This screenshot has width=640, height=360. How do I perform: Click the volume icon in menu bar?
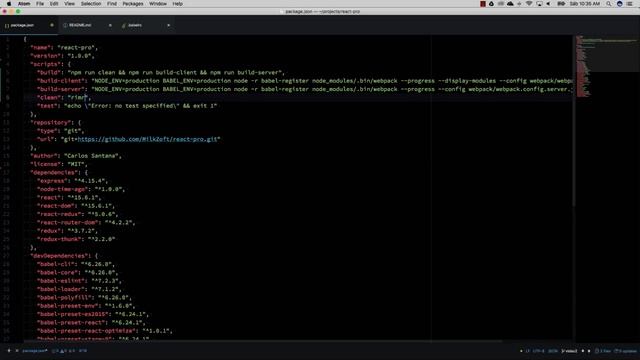tap(548, 4)
